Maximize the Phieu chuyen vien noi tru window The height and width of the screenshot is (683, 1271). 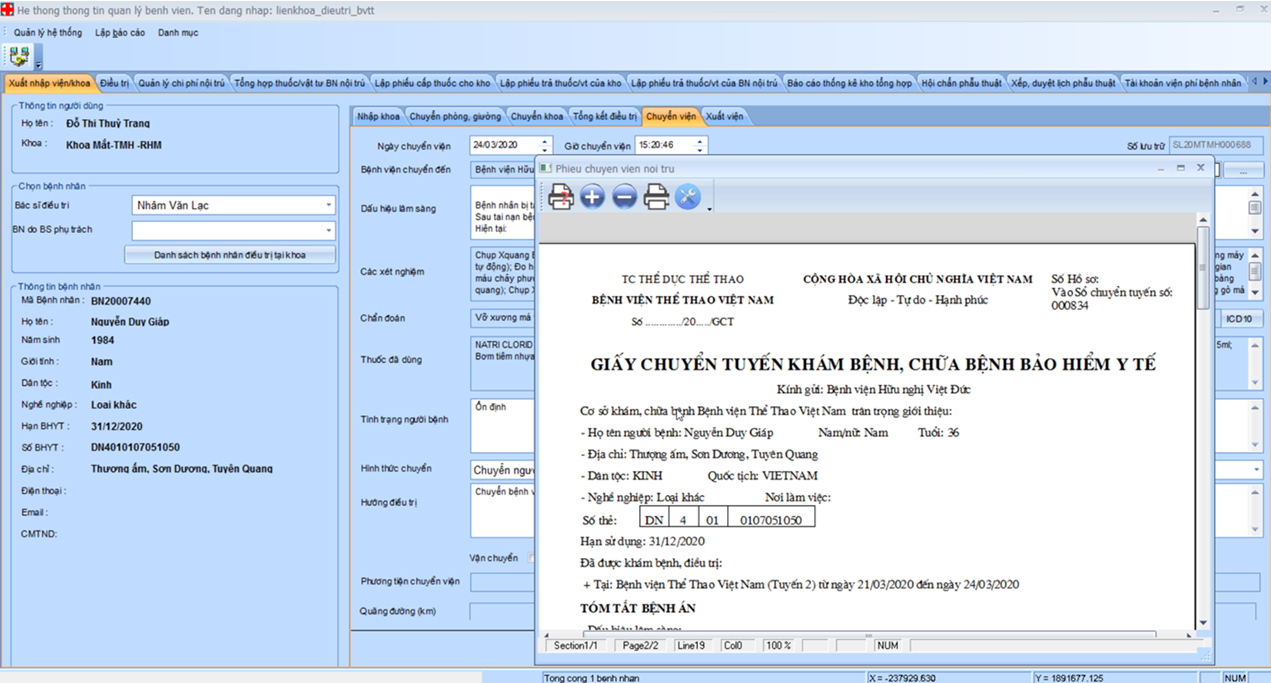pyautogui.click(x=1181, y=168)
